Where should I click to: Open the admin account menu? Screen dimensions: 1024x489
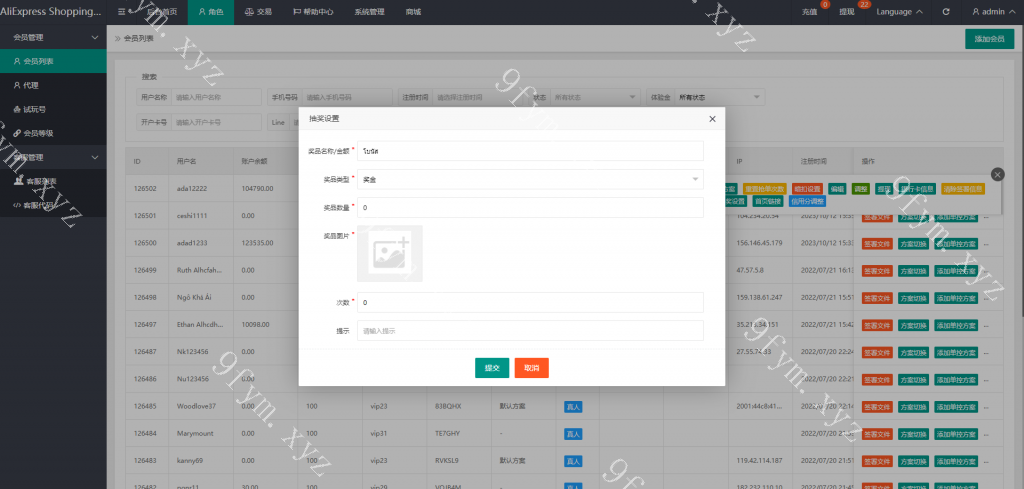coord(994,12)
